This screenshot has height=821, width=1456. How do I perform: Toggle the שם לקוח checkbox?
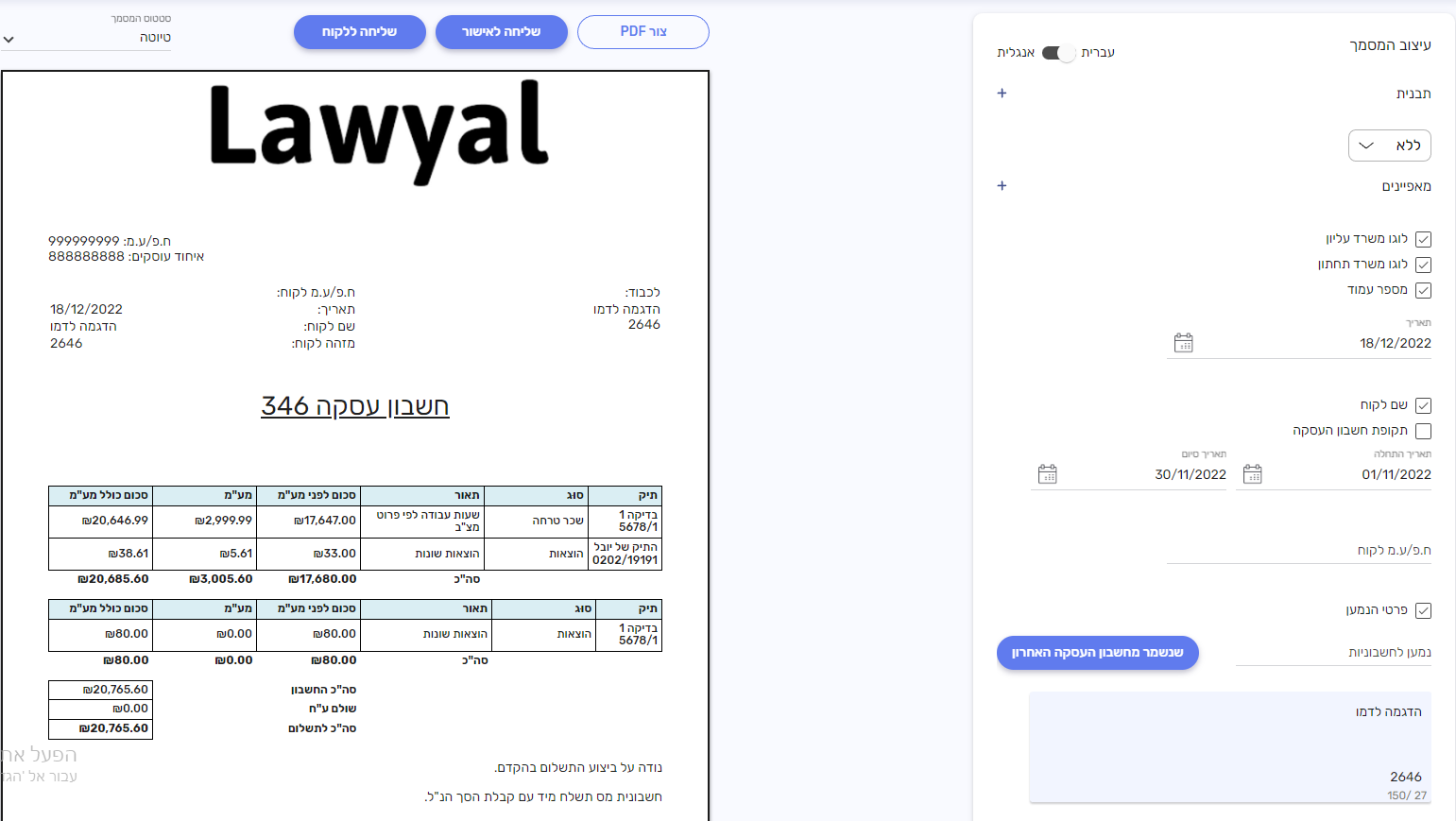pos(1423,405)
